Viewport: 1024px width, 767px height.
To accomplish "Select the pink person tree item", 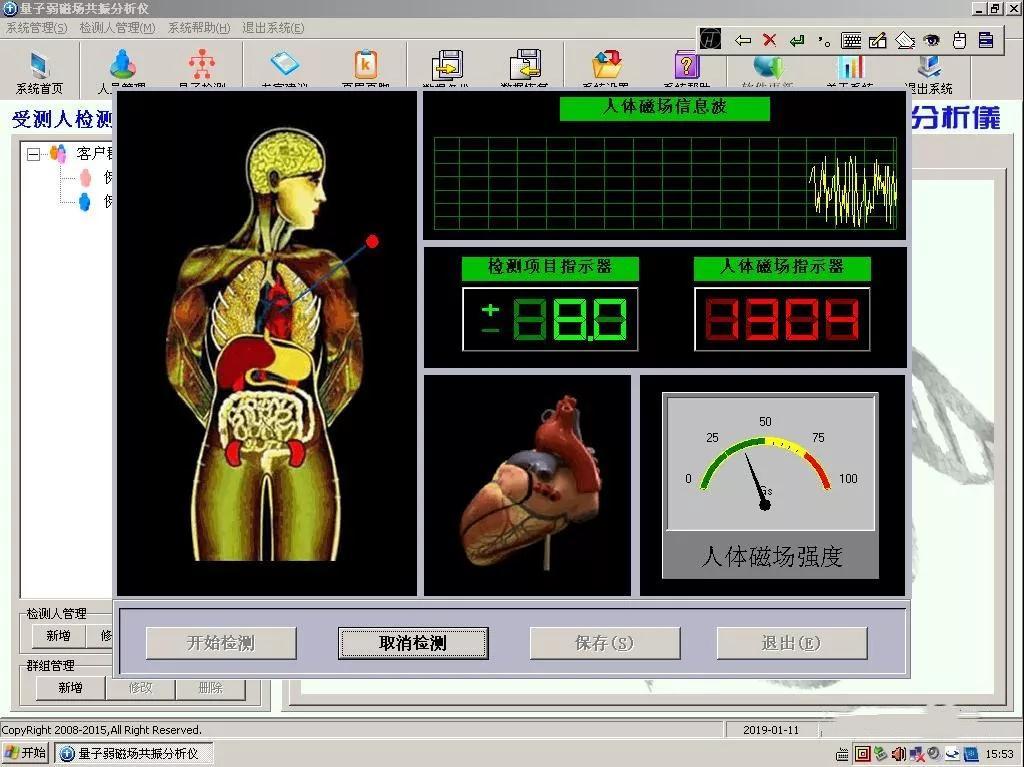I will click(86, 178).
